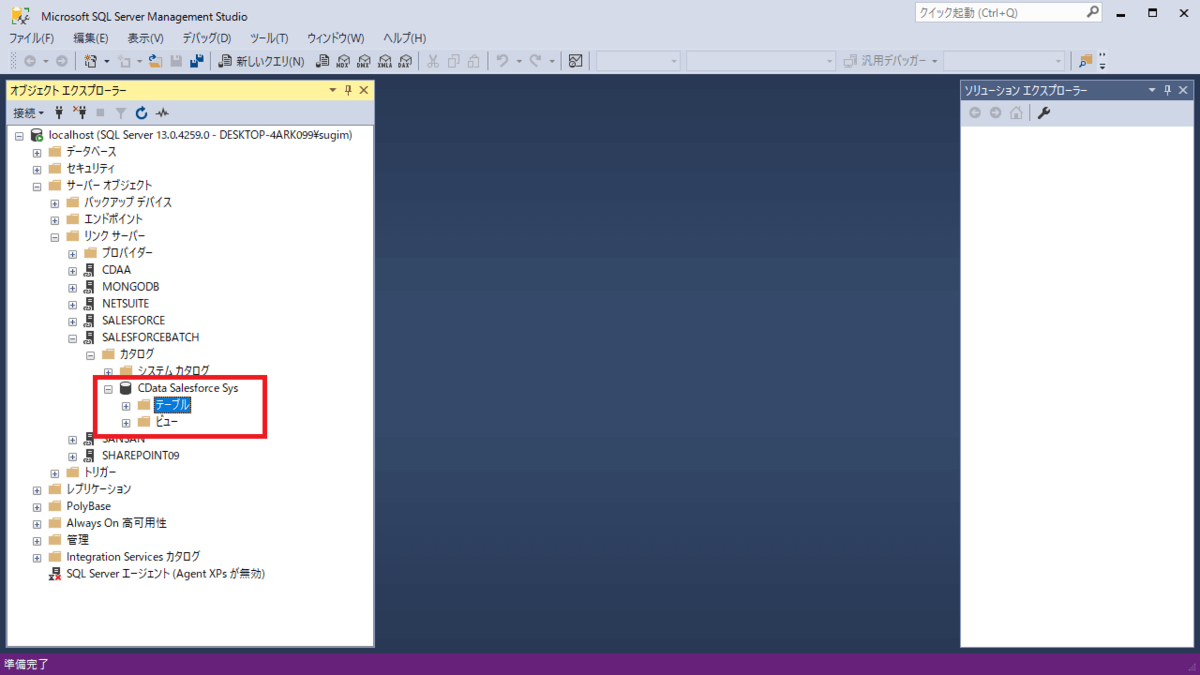Click the Activity Monitor pulse icon in Object Explorer
This screenshot has width=1200, height=675.
(162, 113)
